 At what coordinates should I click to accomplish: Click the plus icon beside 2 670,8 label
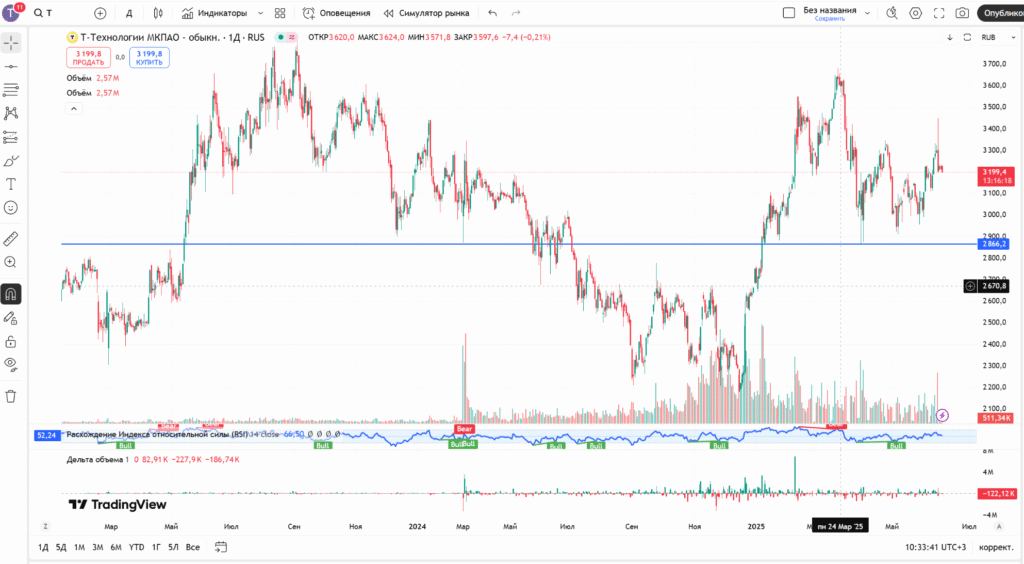coord(970,286)
